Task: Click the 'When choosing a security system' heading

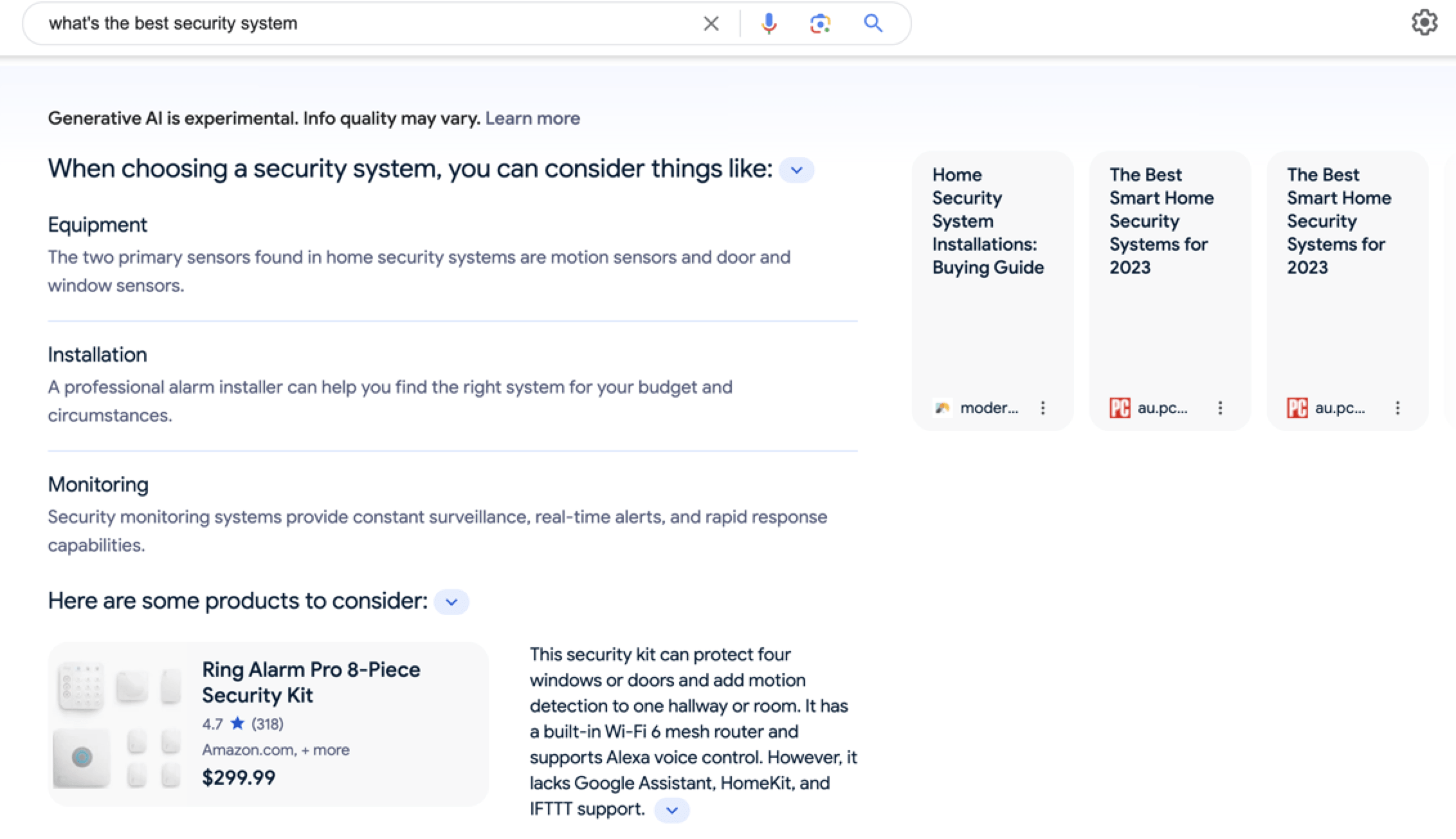Action: point(410,169)
